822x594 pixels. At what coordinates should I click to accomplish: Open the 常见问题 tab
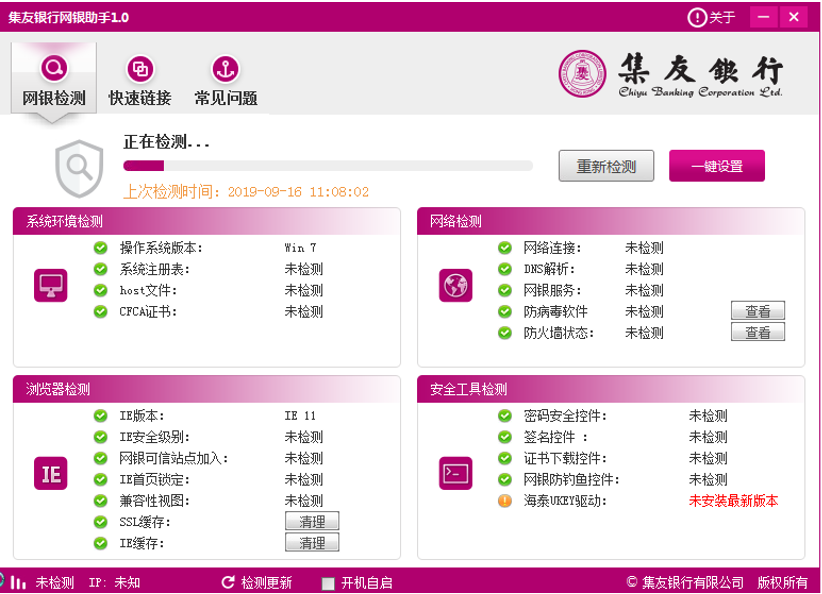[x=225, y=81]
